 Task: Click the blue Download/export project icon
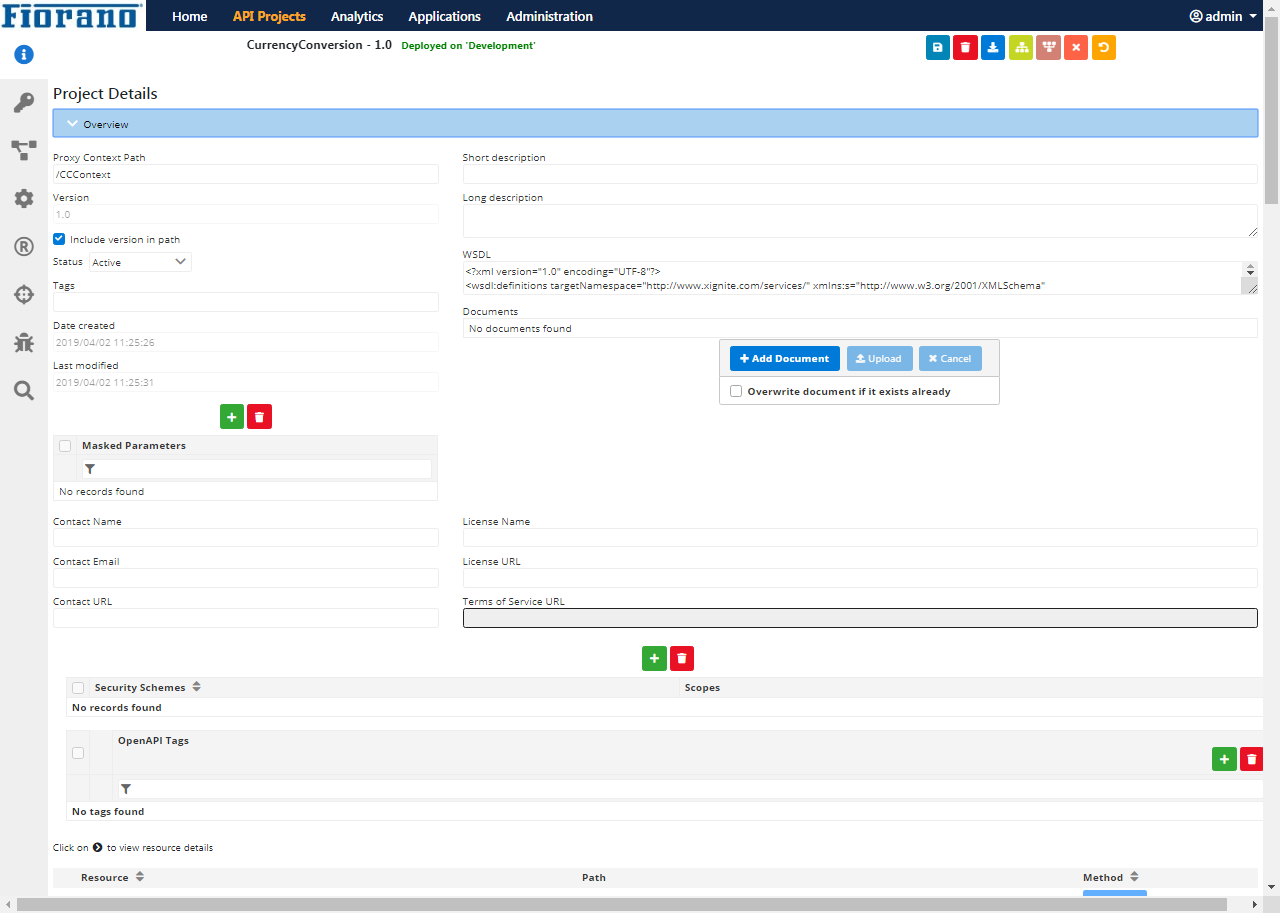(993, 47)
